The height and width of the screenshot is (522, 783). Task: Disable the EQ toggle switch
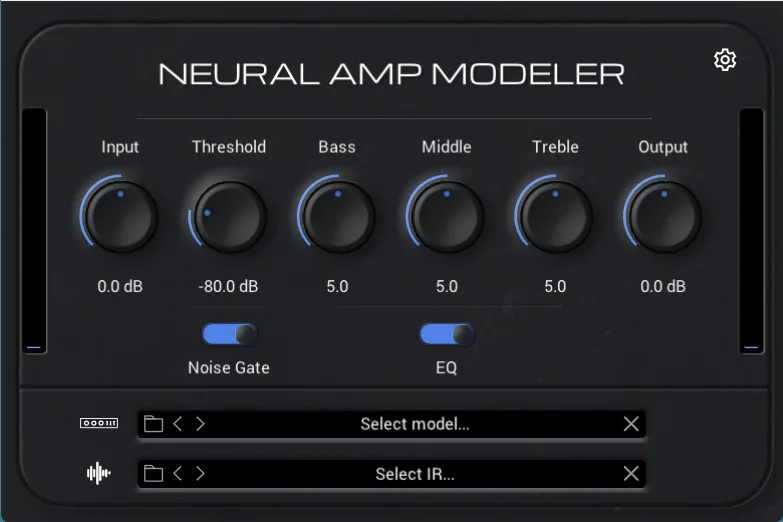coord(447,334)
